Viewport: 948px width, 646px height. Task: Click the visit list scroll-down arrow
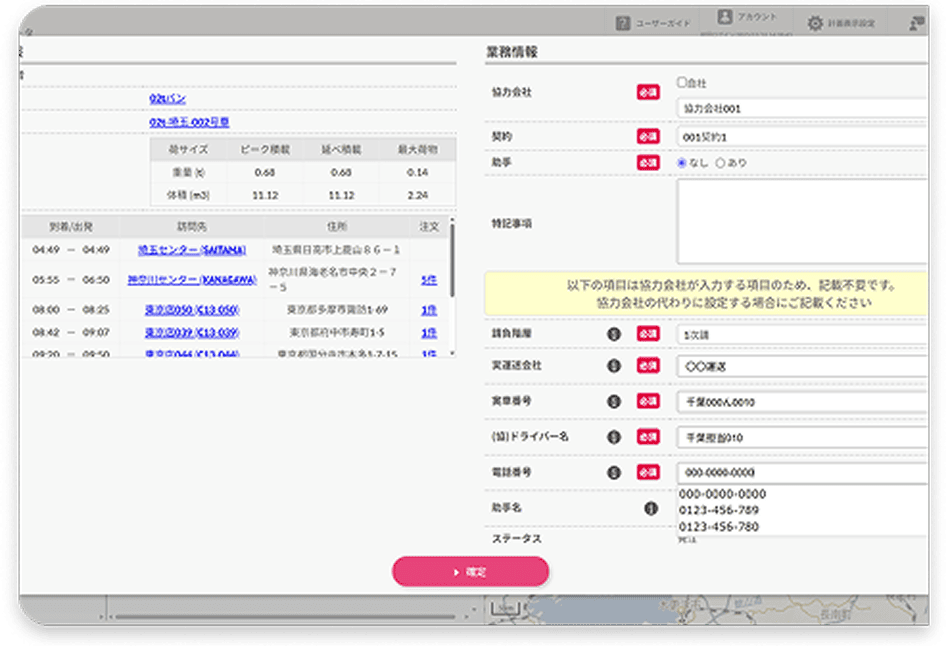(x=452, y=353)
